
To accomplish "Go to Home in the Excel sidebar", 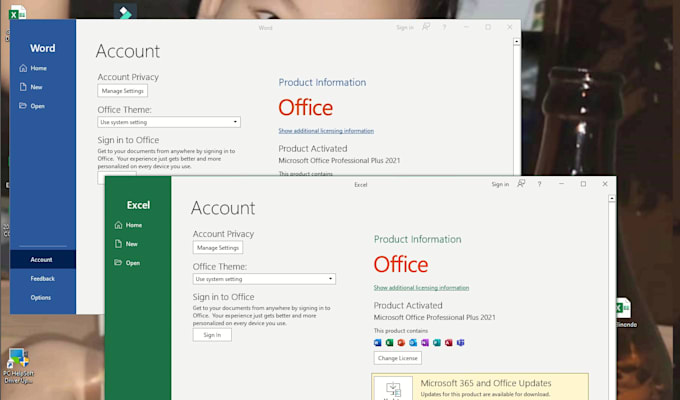I will coord(128,225).
